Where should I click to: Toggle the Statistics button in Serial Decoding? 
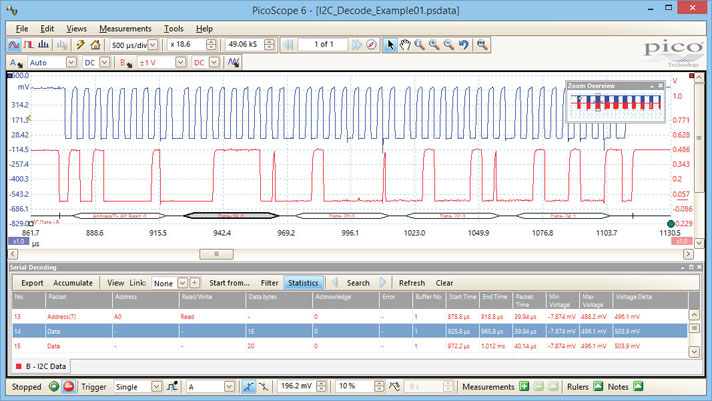click(303, 283)
